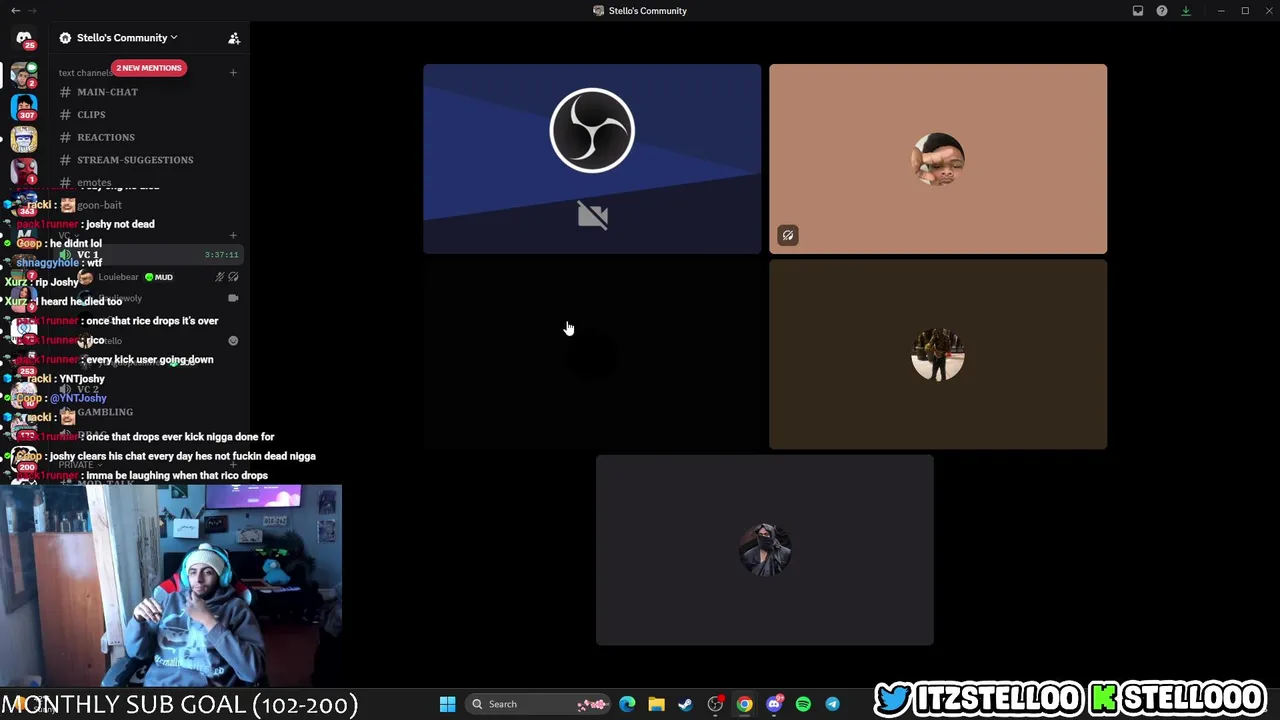This screenshot has height=720, width=1280.
Task: Click the @YNTJoshy mention in chat overlay
Action: coord(78,398)
